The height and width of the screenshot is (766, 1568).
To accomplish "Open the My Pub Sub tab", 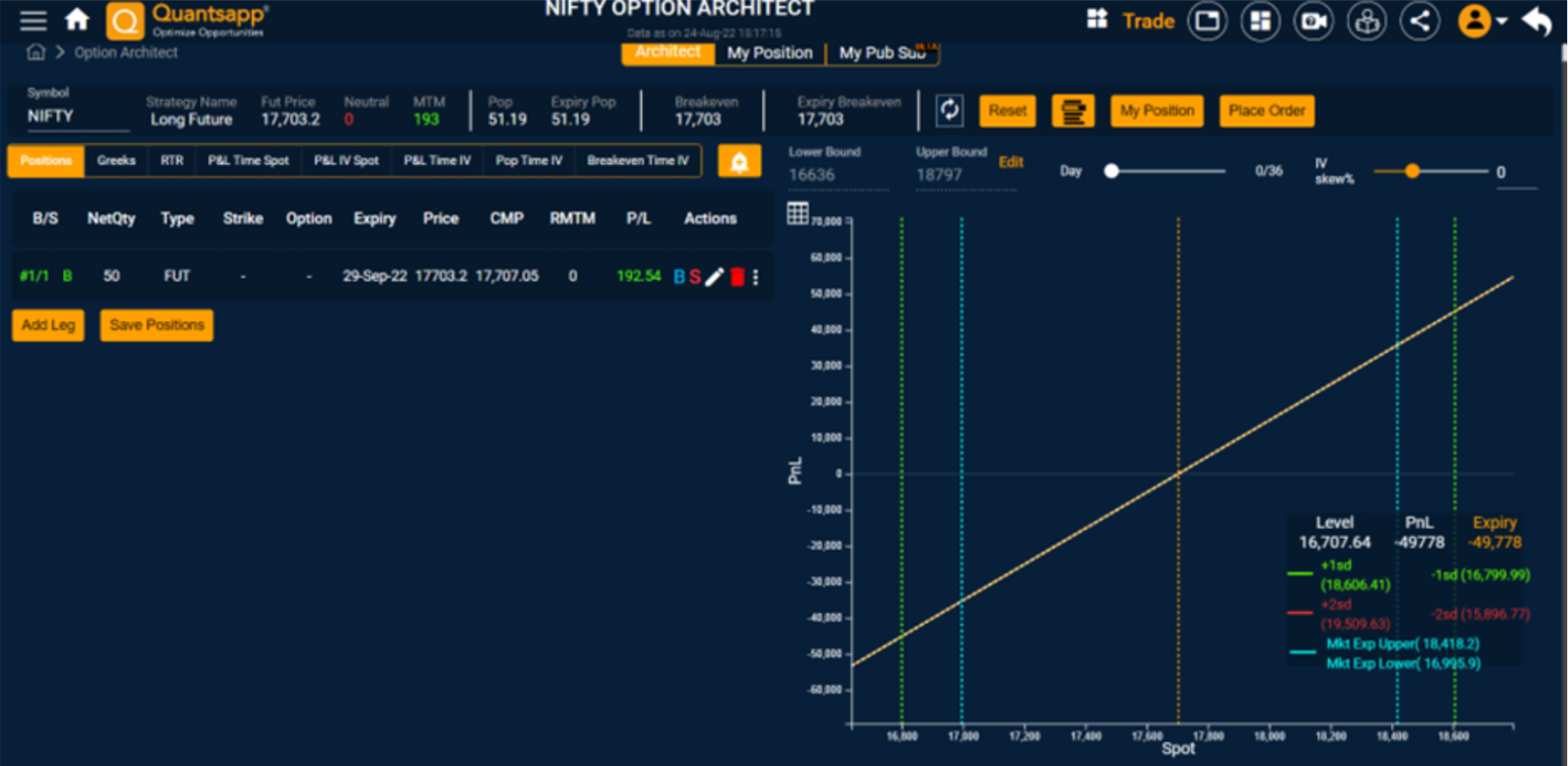I will pyautogui.click(x=880, y=53).
